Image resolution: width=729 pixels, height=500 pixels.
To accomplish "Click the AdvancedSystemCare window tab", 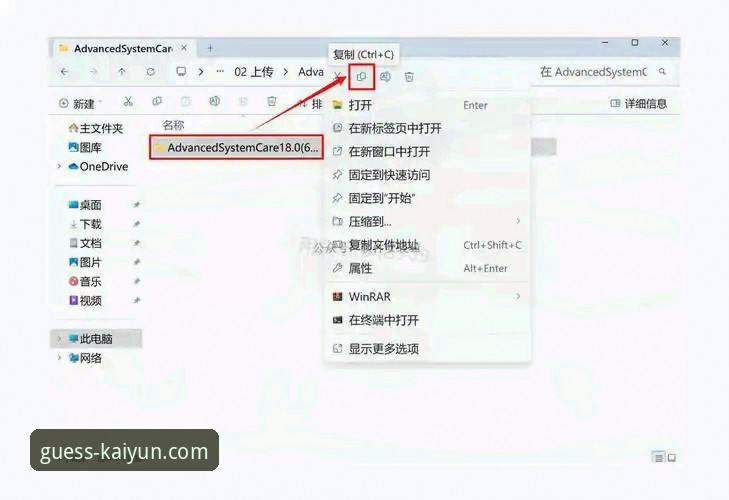I will pyautogui.click(x=123, y=48).
